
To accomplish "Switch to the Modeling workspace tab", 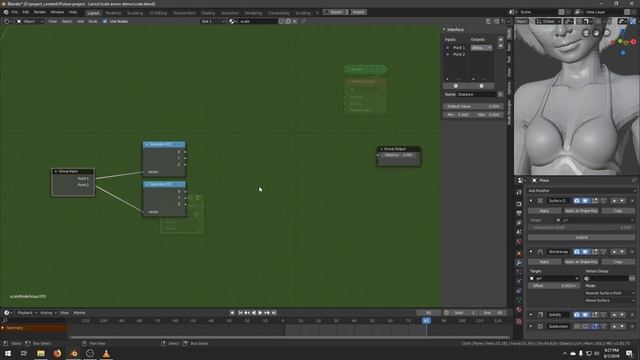I will click(113, 13).
